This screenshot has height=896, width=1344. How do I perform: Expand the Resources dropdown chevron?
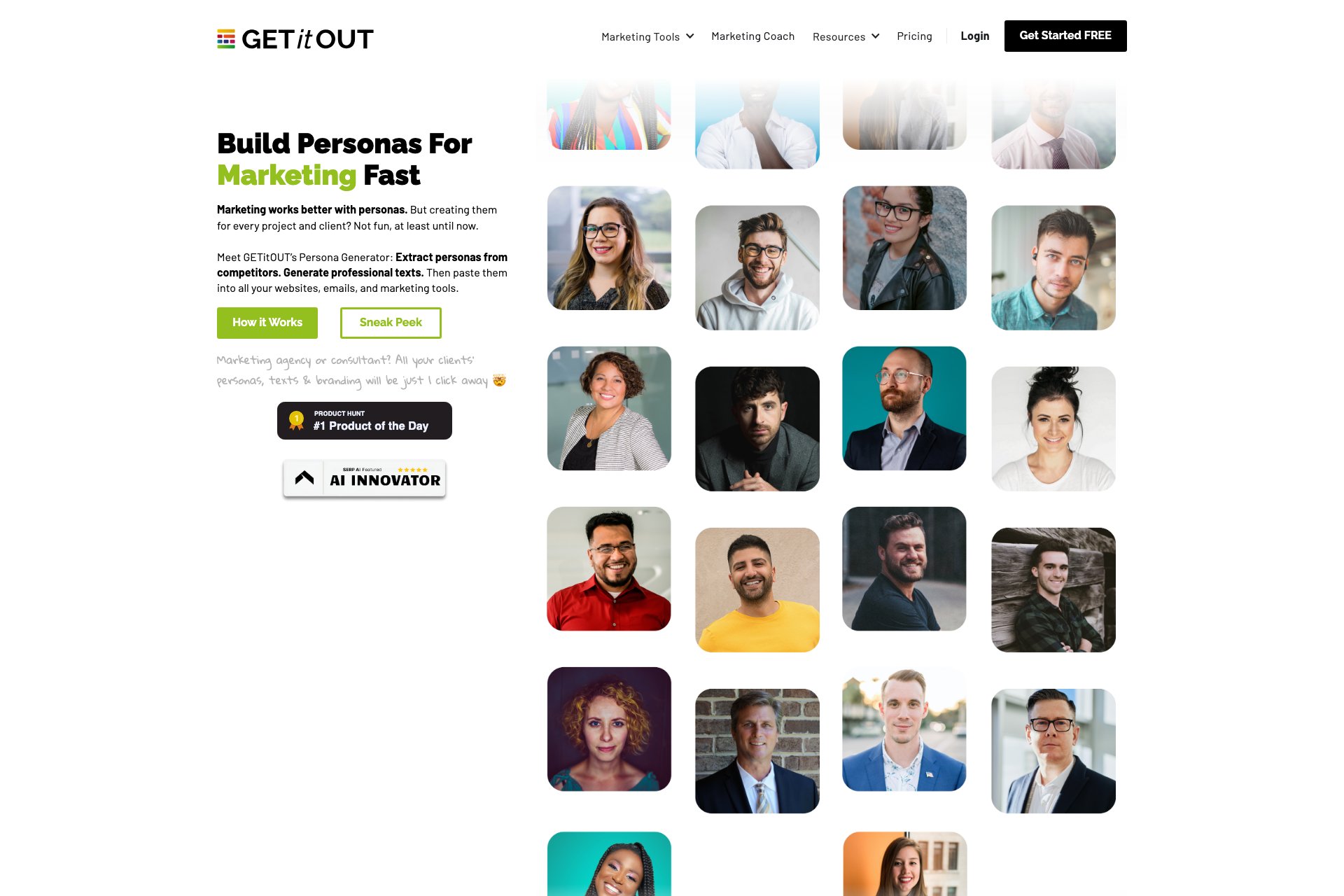pos(875,36)
